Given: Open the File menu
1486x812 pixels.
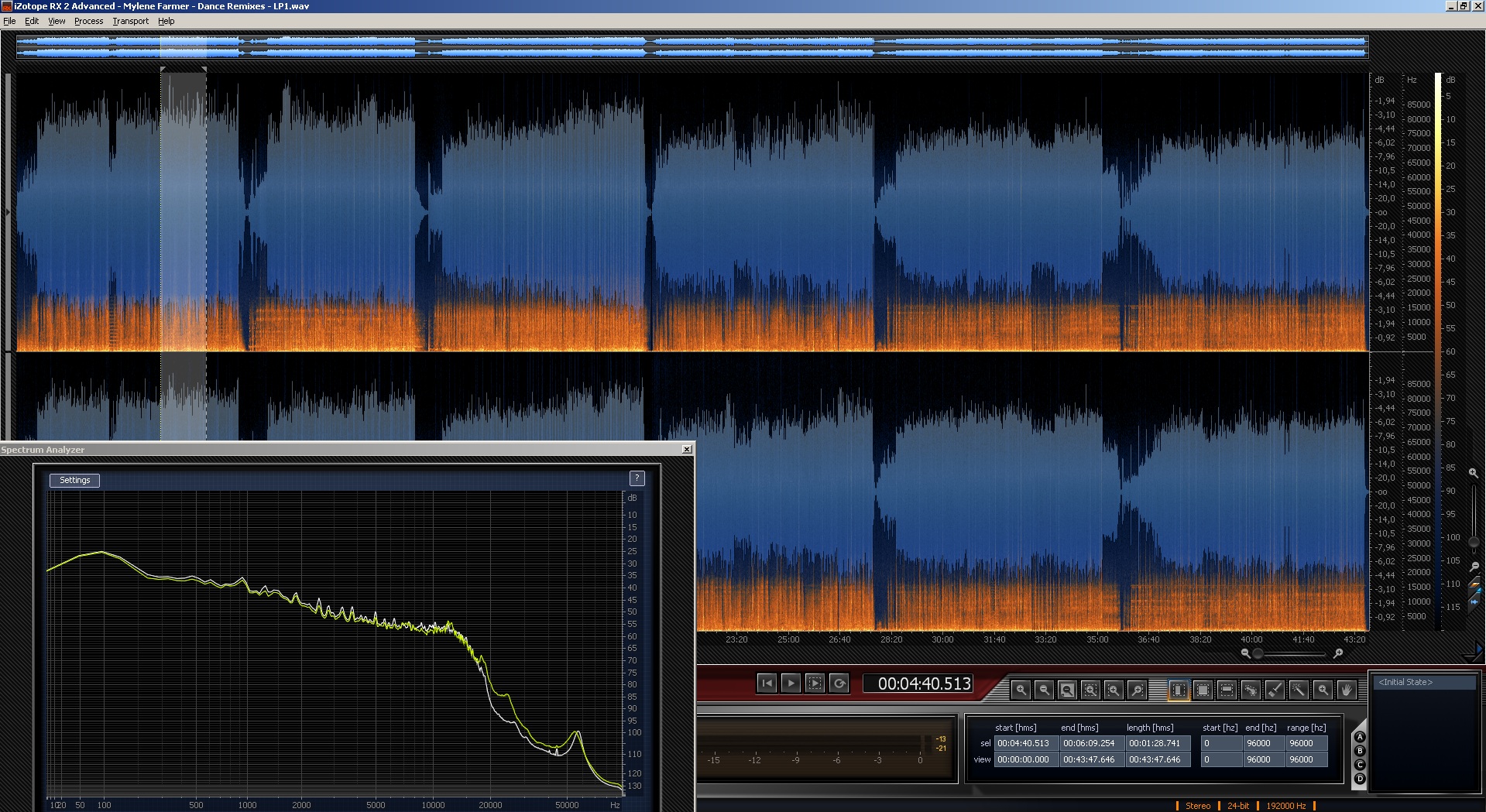Looking at the screenshot, I should (x=9, y=21).
